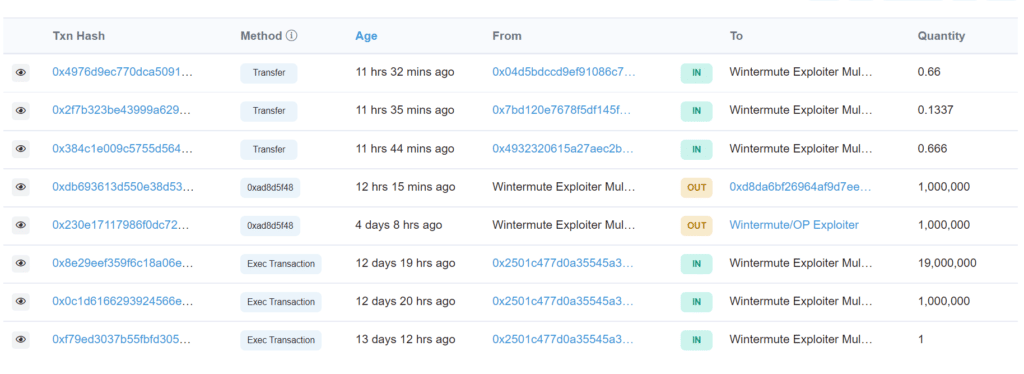Open recipient address 0xd8da6bf26964af9d7ee
1024x374 pixels.
tap(801, 187)
